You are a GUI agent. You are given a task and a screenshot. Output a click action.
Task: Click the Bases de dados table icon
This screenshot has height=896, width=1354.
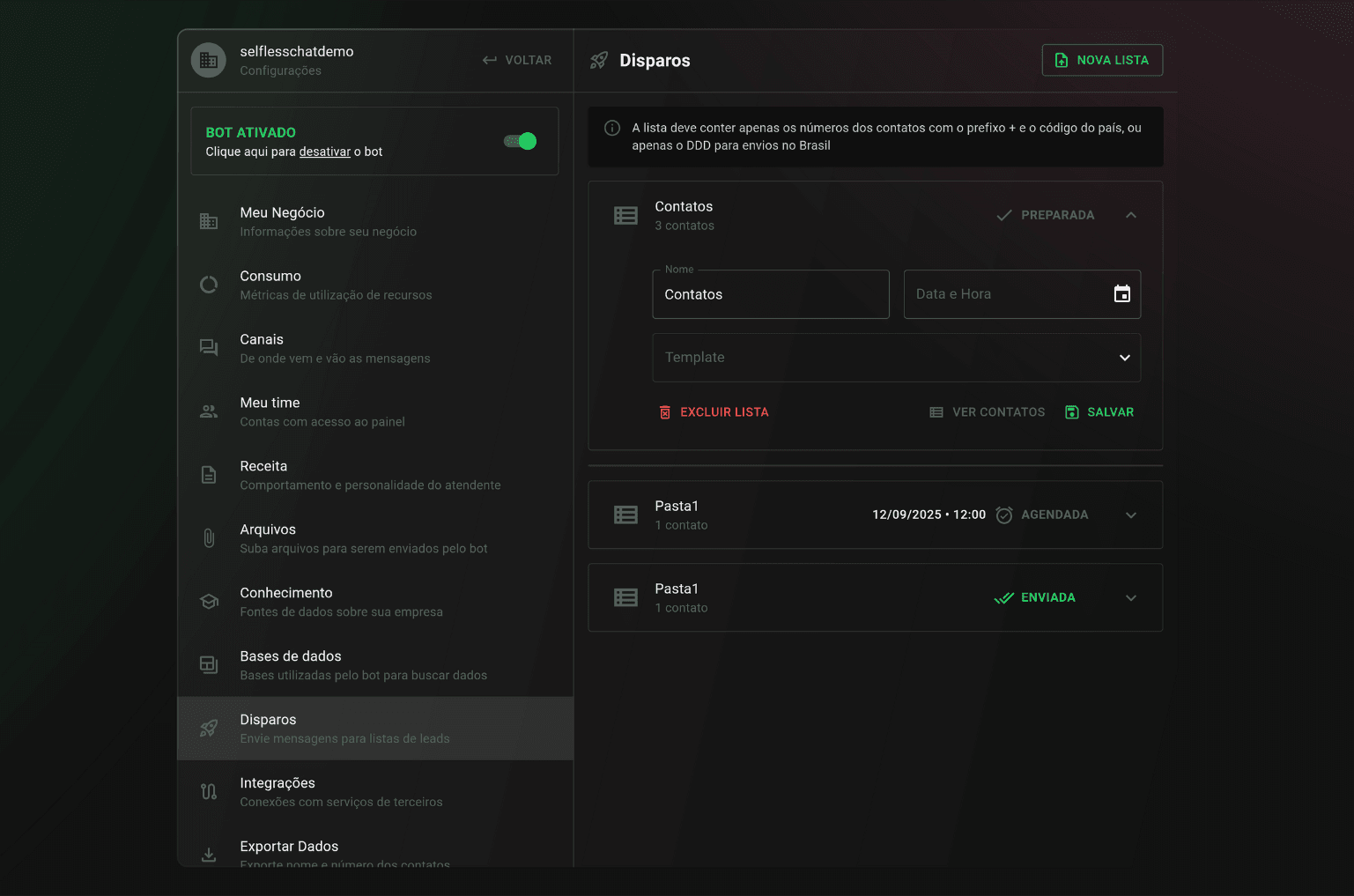[209, 665]
